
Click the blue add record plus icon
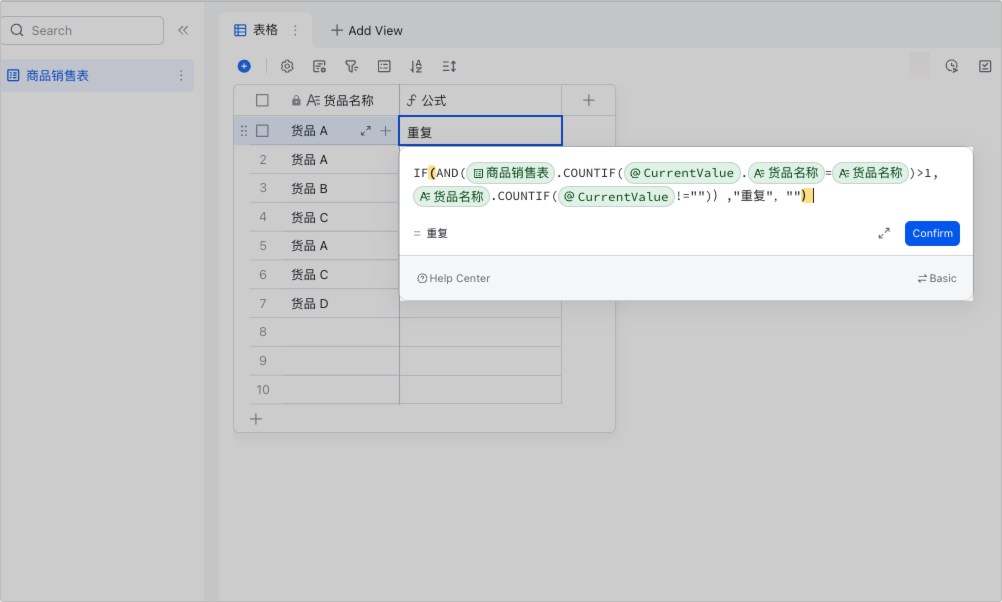244,66
